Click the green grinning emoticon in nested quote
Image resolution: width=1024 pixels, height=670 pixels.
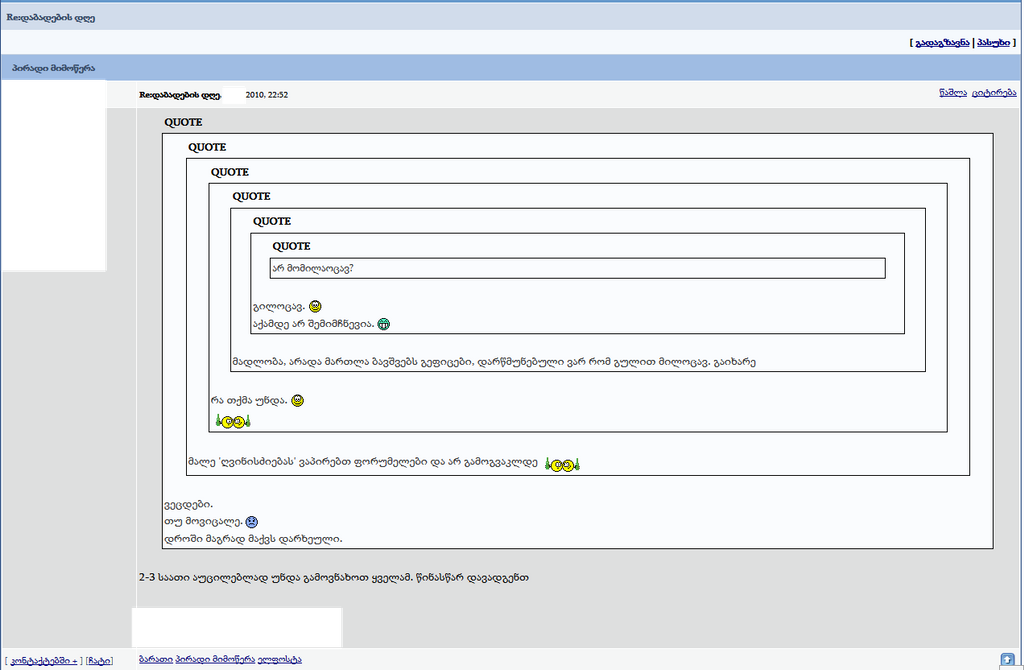(x=384, y=322)
